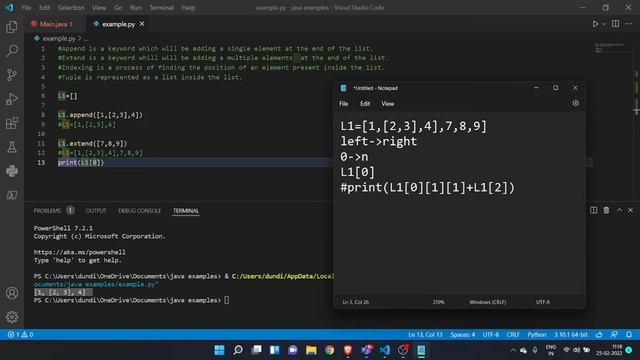The width and height of the screenshot is (640, 360).
Task: Open the Manage gear in VS Code
Action: pyautogui.click(x=12, y=317)
